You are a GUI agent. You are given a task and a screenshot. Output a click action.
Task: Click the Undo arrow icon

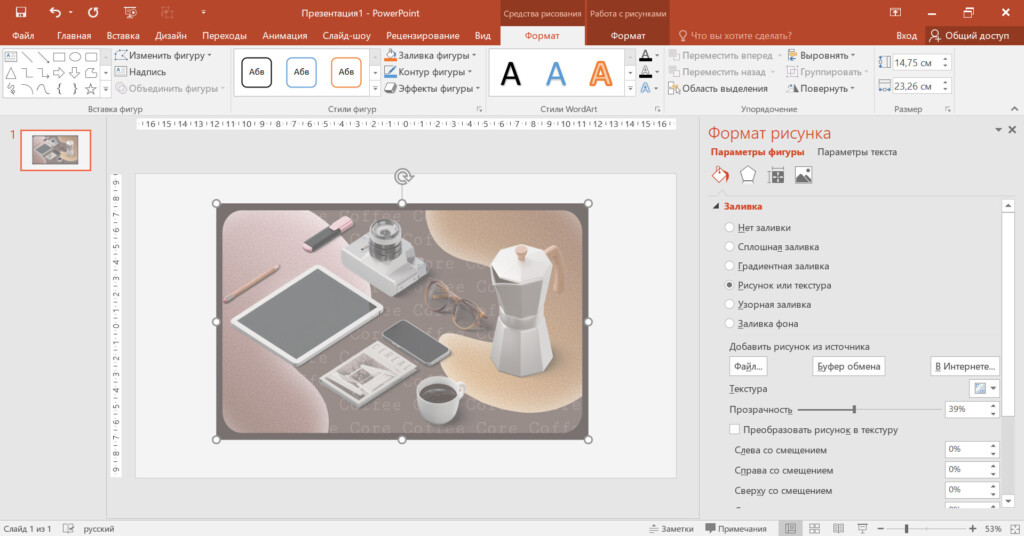click(55, 12)
